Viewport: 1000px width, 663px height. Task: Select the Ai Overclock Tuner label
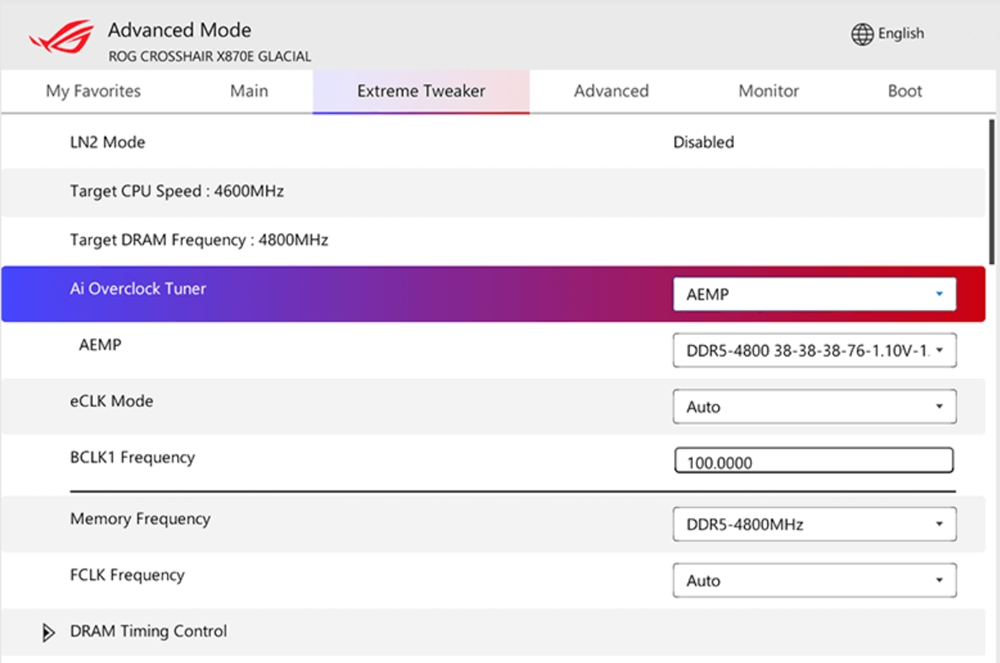(x=138, y=289)
